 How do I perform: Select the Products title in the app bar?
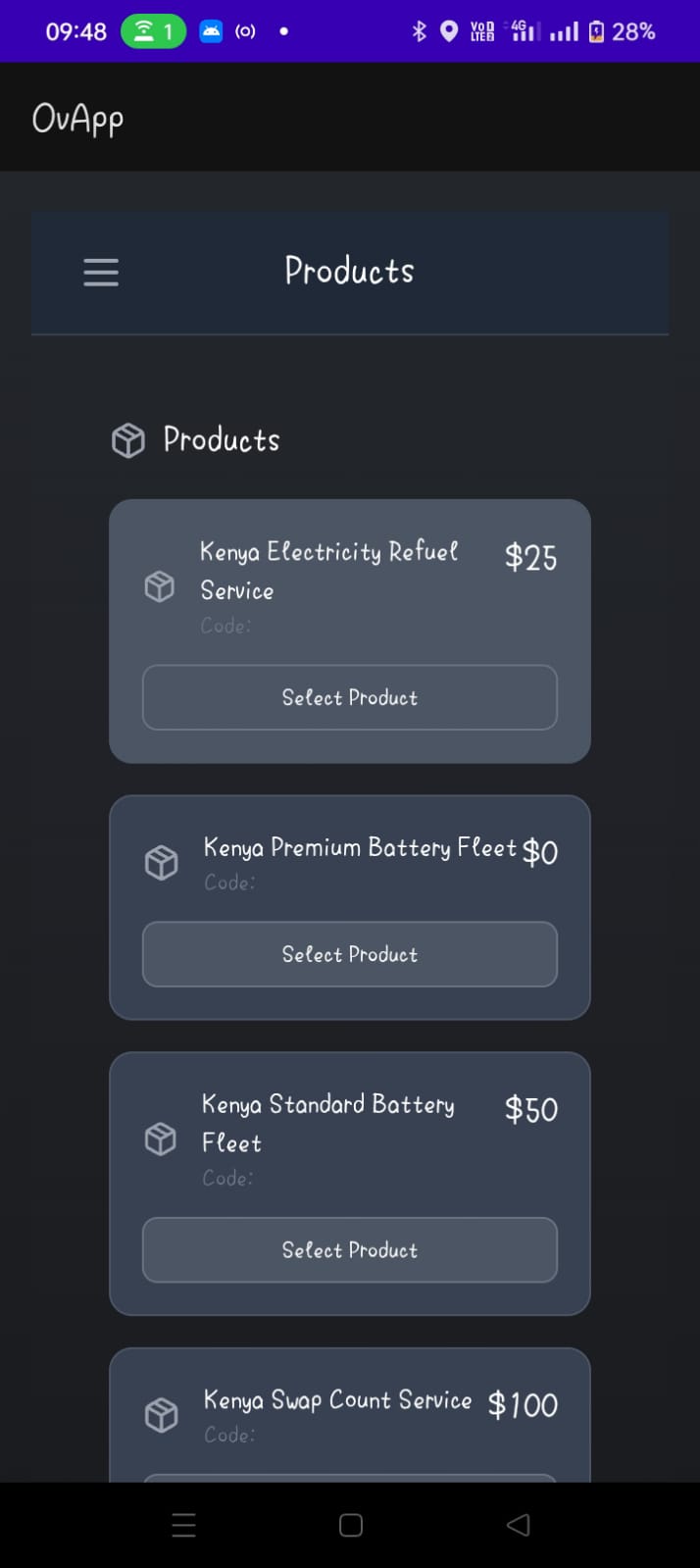tap(349, 271)
